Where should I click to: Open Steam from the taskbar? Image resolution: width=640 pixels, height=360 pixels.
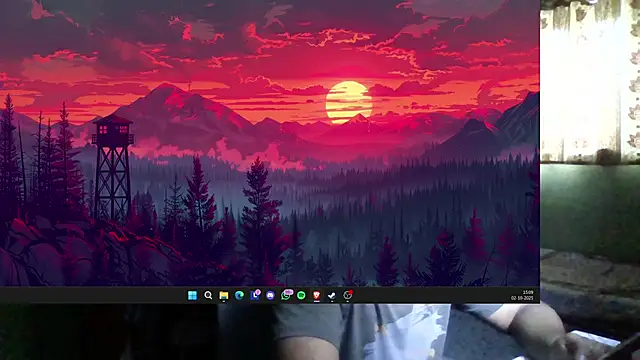click(332, 295)
